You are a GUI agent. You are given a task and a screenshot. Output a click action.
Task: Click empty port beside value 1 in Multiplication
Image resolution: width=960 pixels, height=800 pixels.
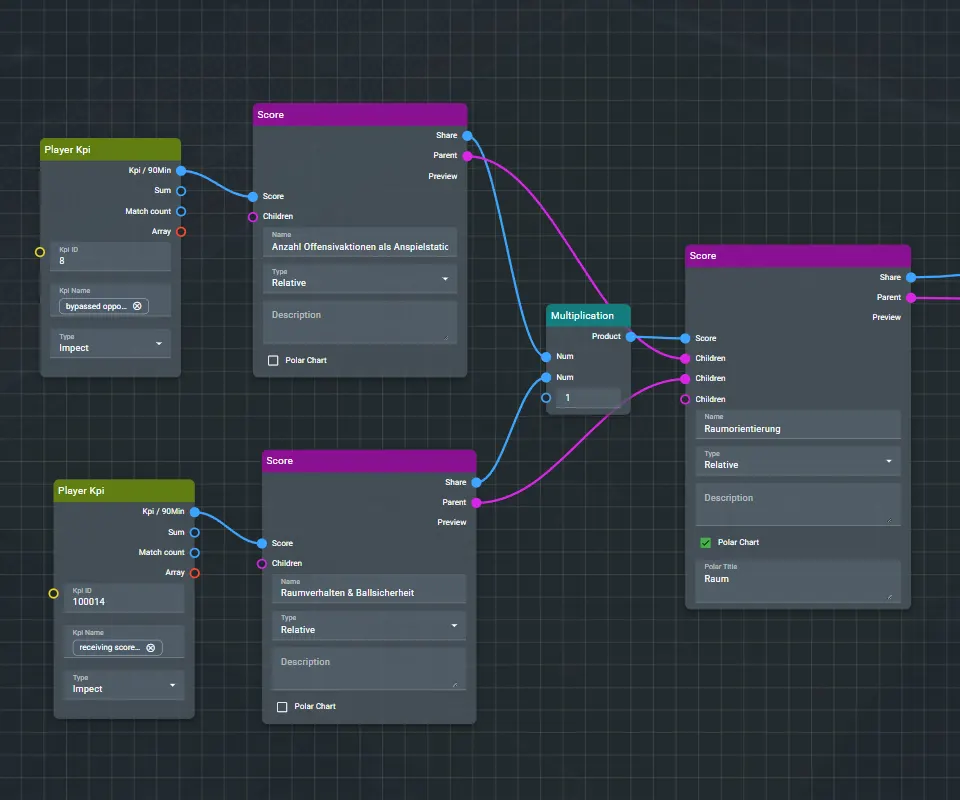pos(546,398)
